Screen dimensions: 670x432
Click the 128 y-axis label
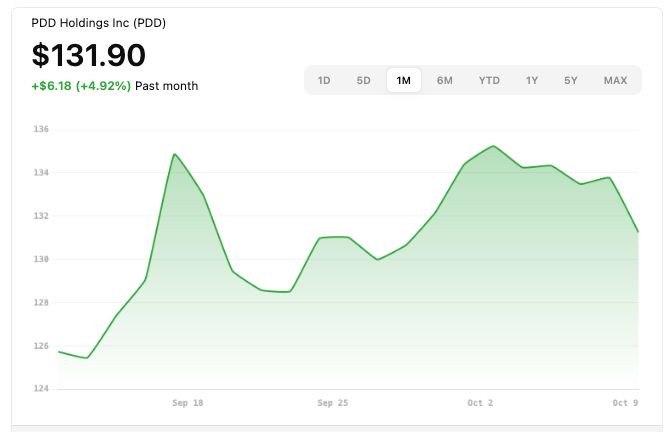click(41, 303)
